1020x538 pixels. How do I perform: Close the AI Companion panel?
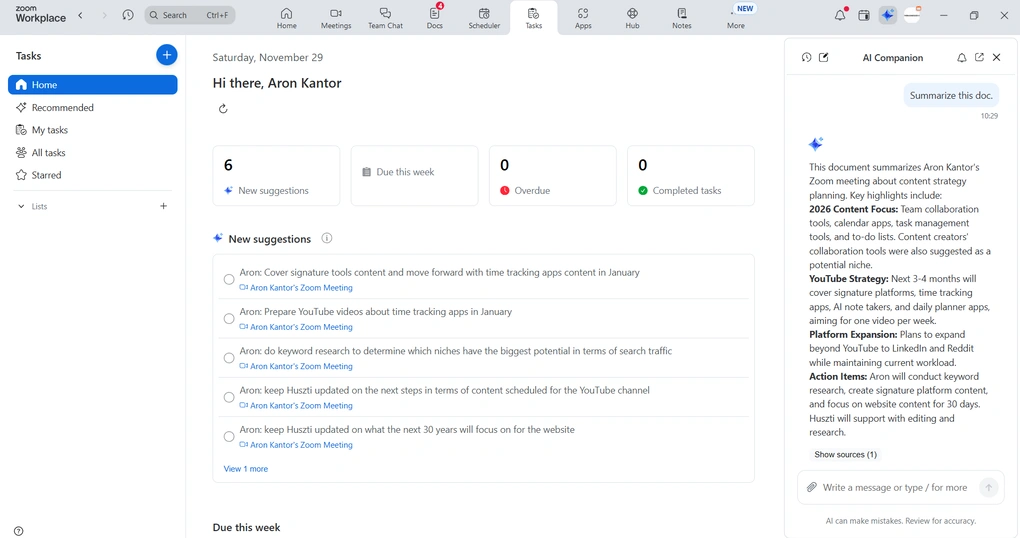point(997,57)
